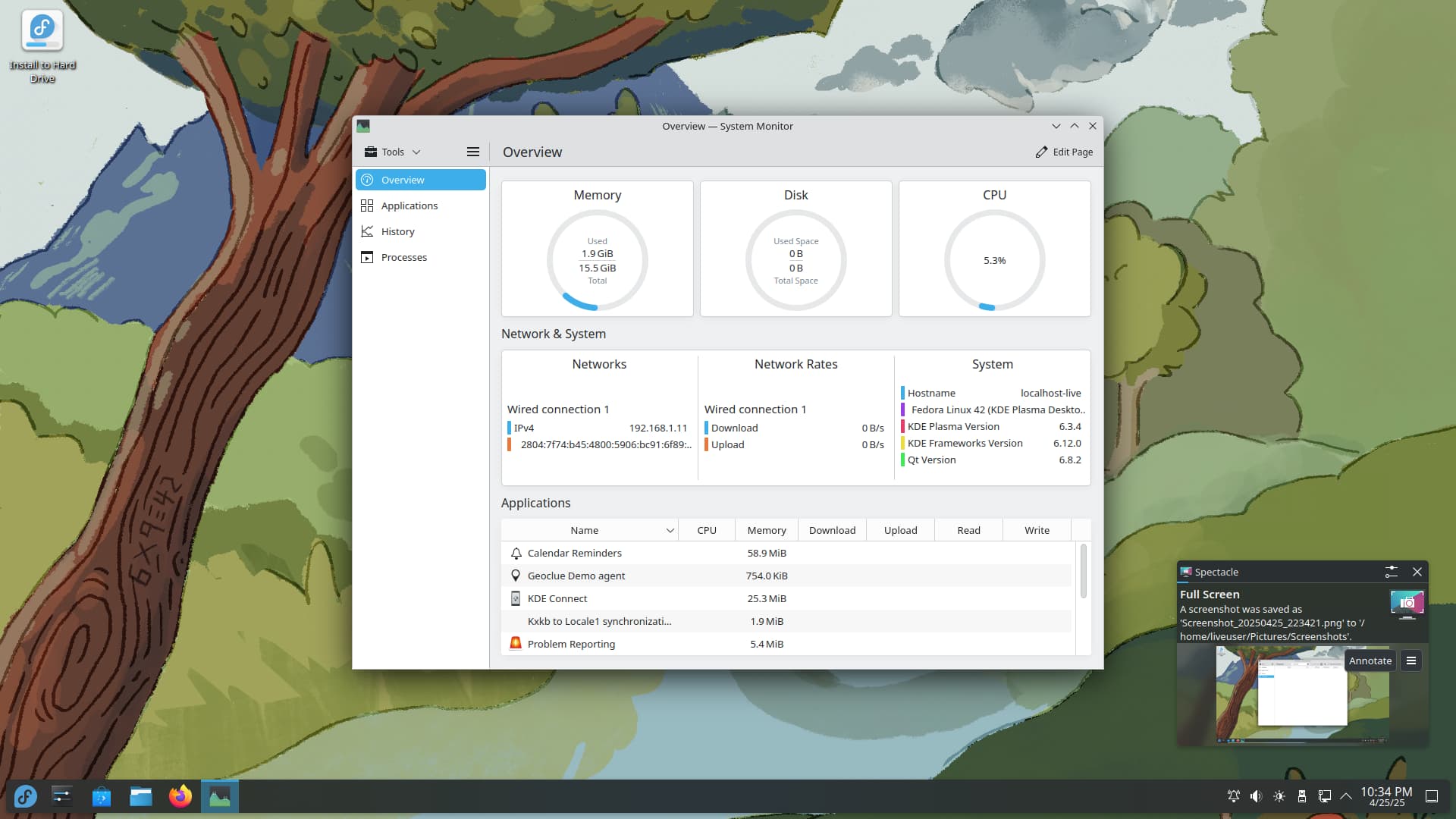Open the System Monitor hamburger menu
This screenshot has width=1456, height=819.
[x=473, y=152]
